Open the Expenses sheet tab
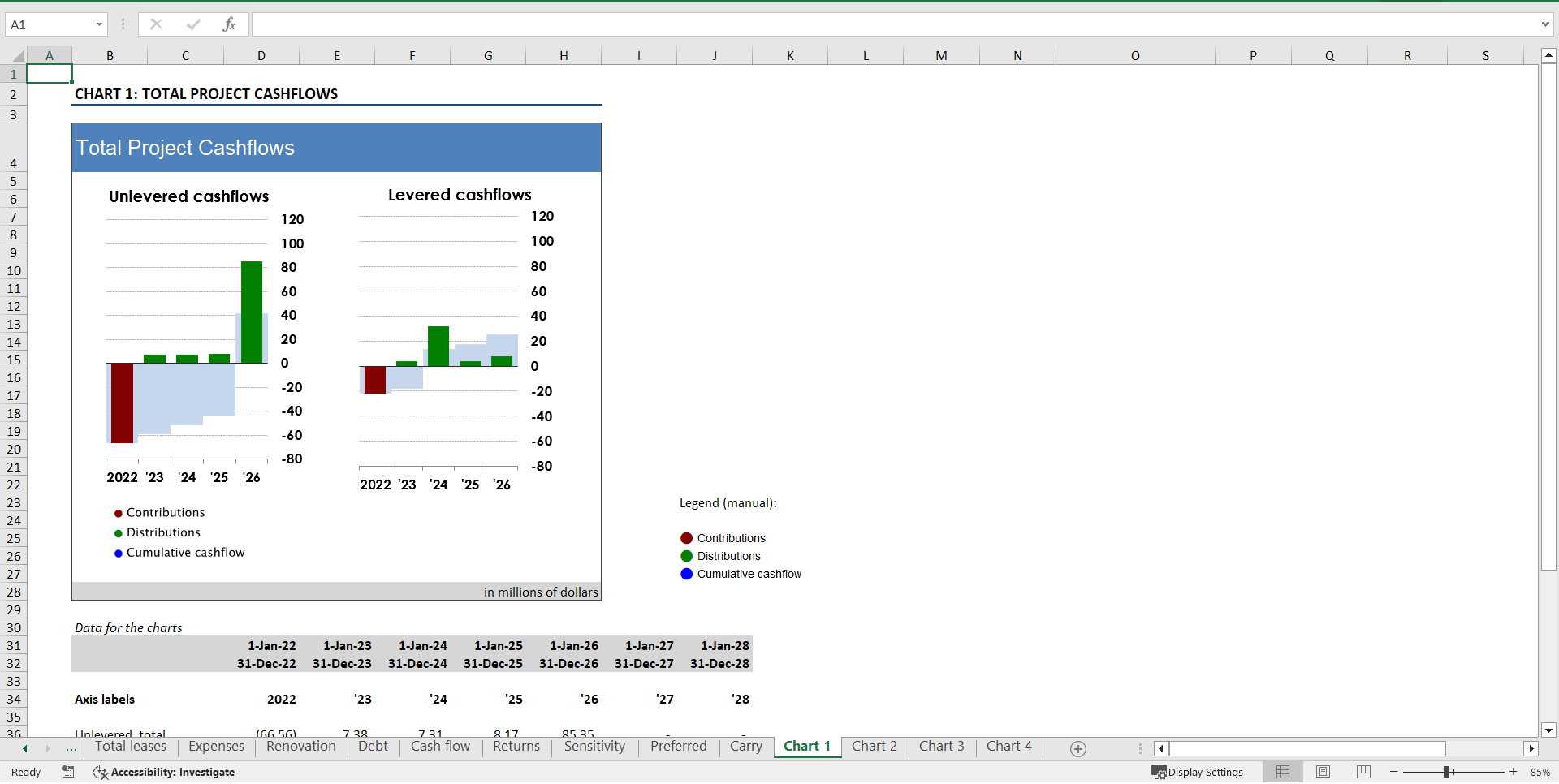Screen dimensions: 1559x784 216,747
